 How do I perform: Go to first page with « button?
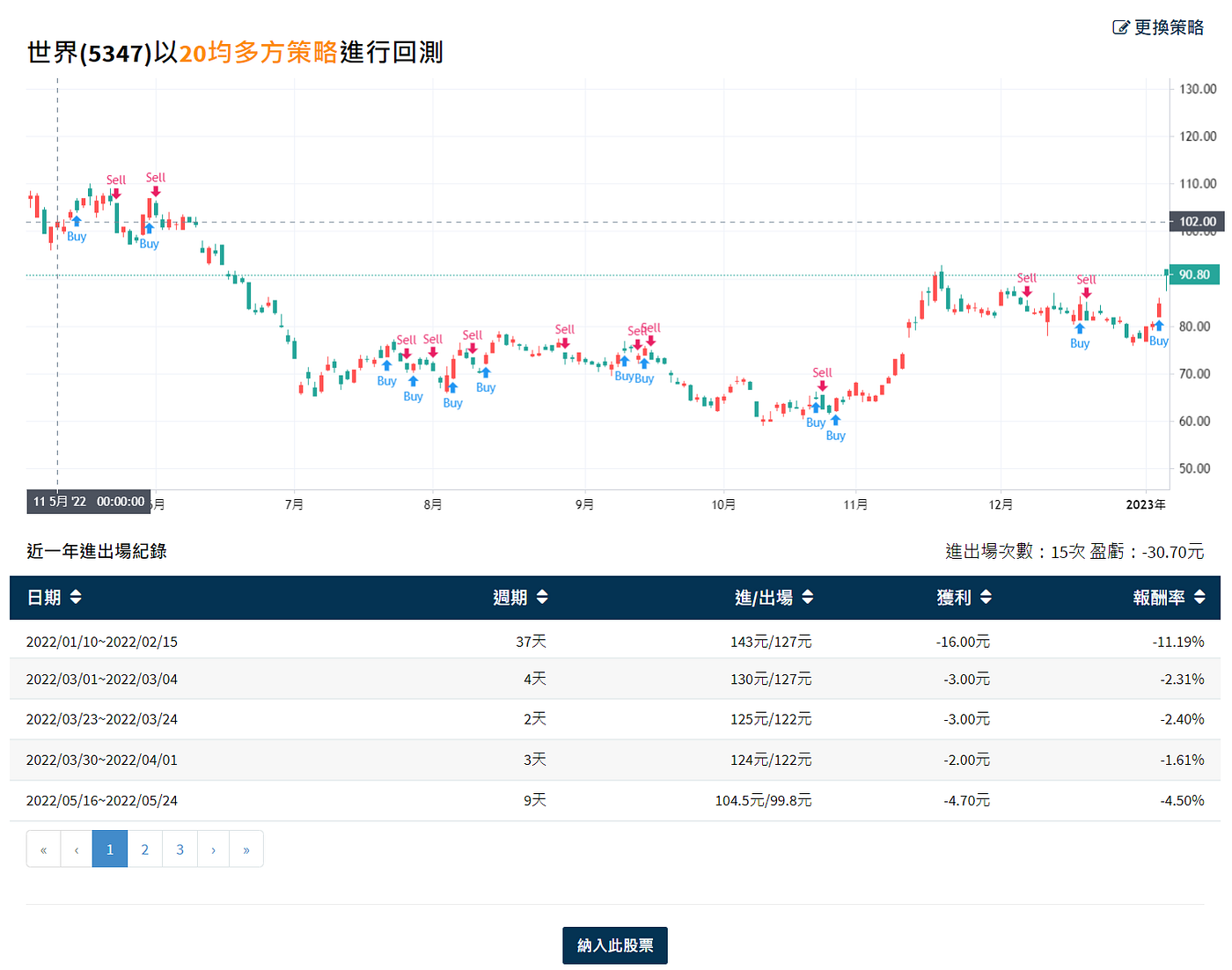pos(43,849)
